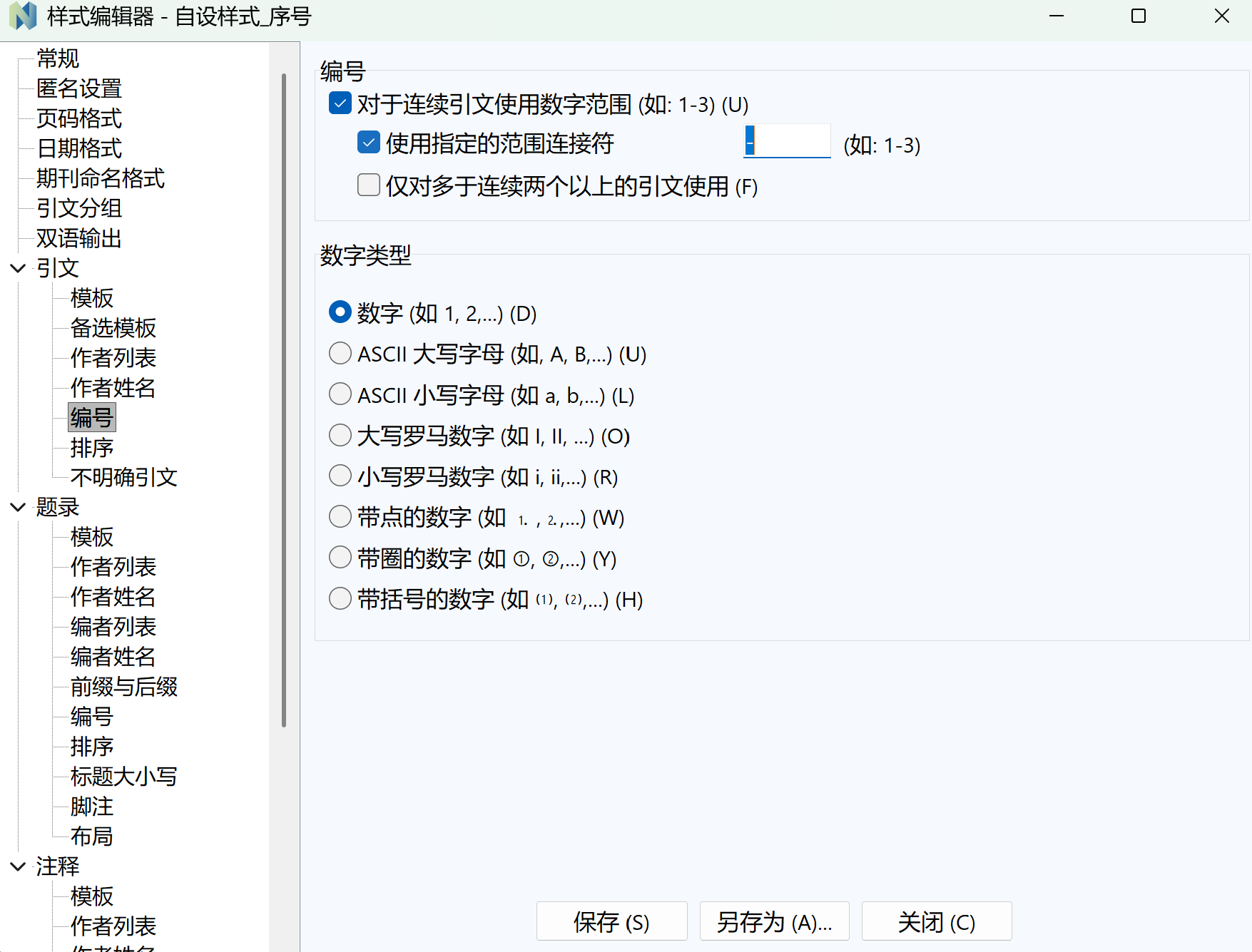The height and width of the screenshot is (952, 1252).
Task: Click the NoteExpress app icon in title bar
Action: [23, 16]
